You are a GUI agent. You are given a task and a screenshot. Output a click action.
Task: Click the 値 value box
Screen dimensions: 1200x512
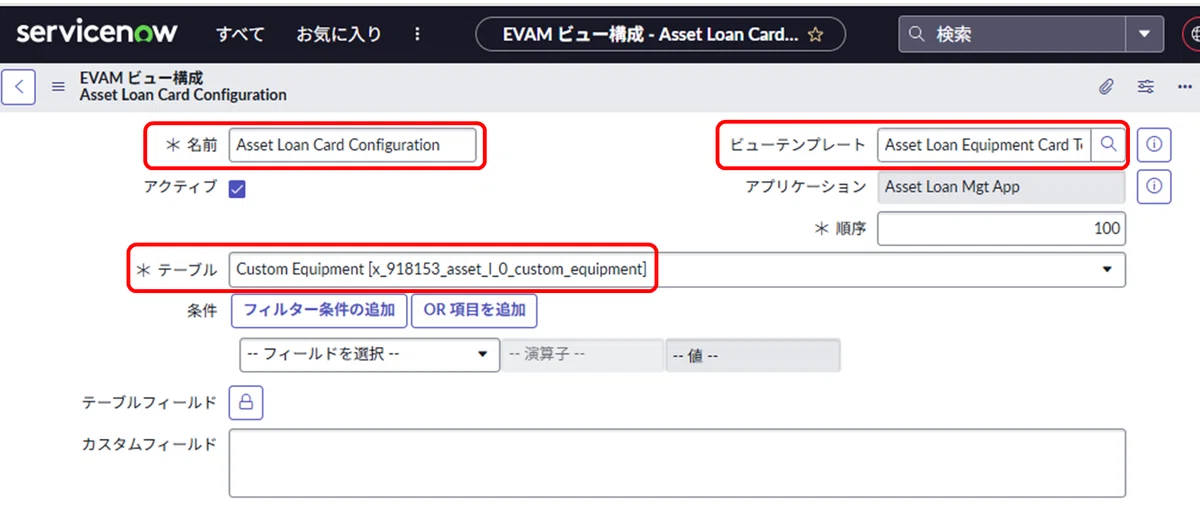pos(753,355)
